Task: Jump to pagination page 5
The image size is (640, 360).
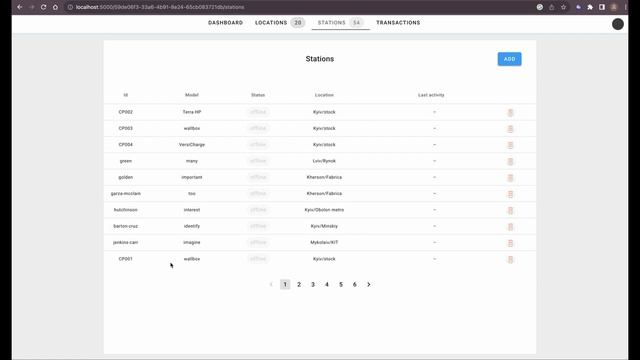Action: tap(341, 284)
